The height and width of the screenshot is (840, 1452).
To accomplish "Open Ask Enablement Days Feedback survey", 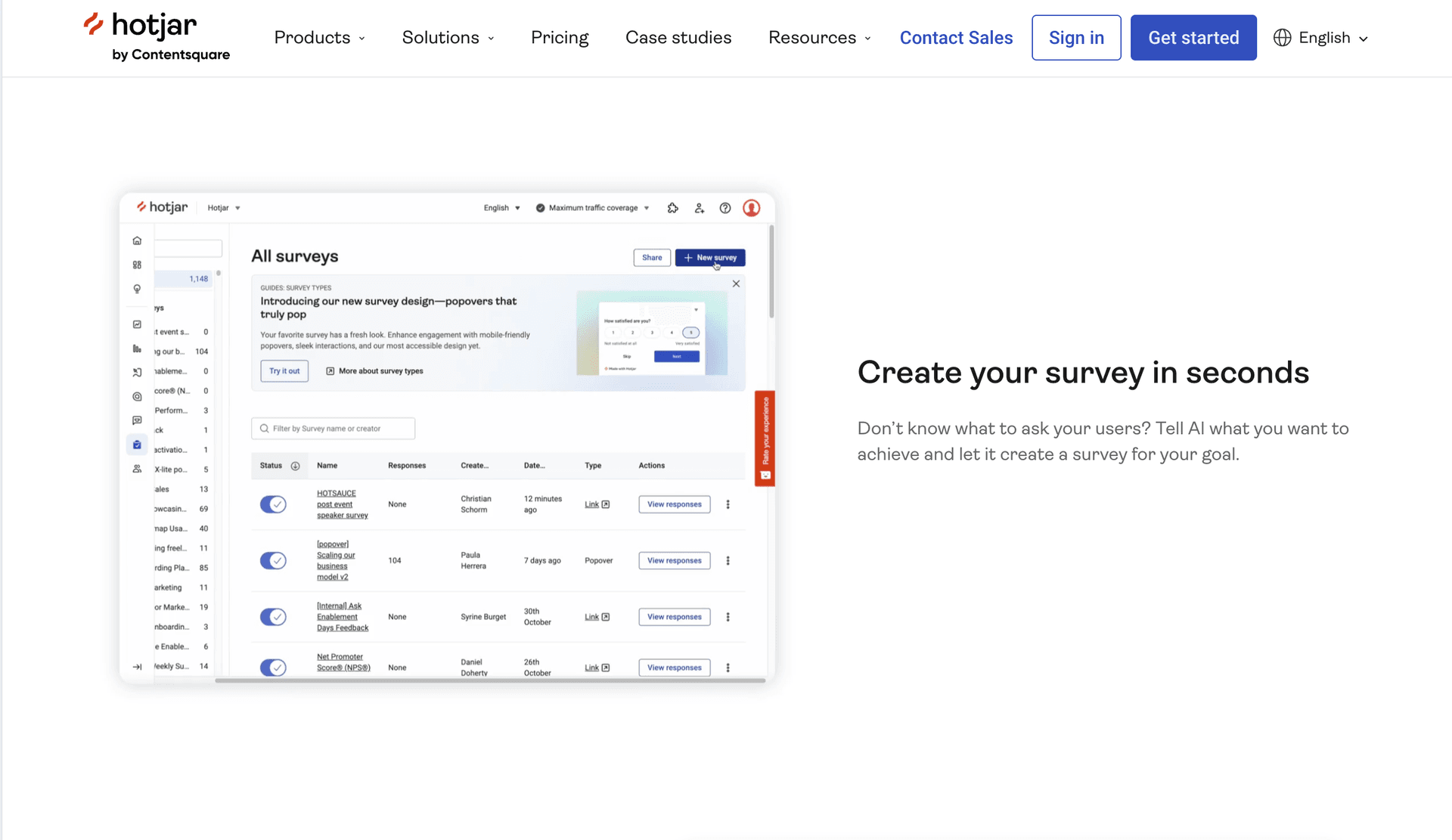I will point(343,617).
